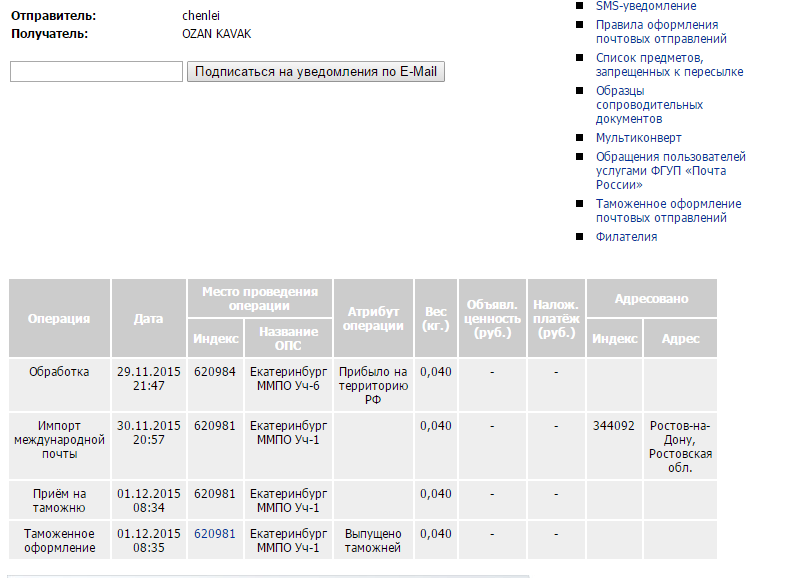Select recipient name 'OZAN KAVAK'
The image size is (790, 578).
tap(217, 34)
